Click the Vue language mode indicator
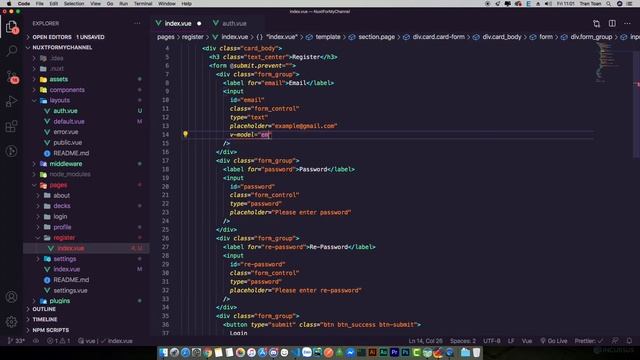Image resolution: width=640 pixels, height=360 pixels. pos(527,341)
